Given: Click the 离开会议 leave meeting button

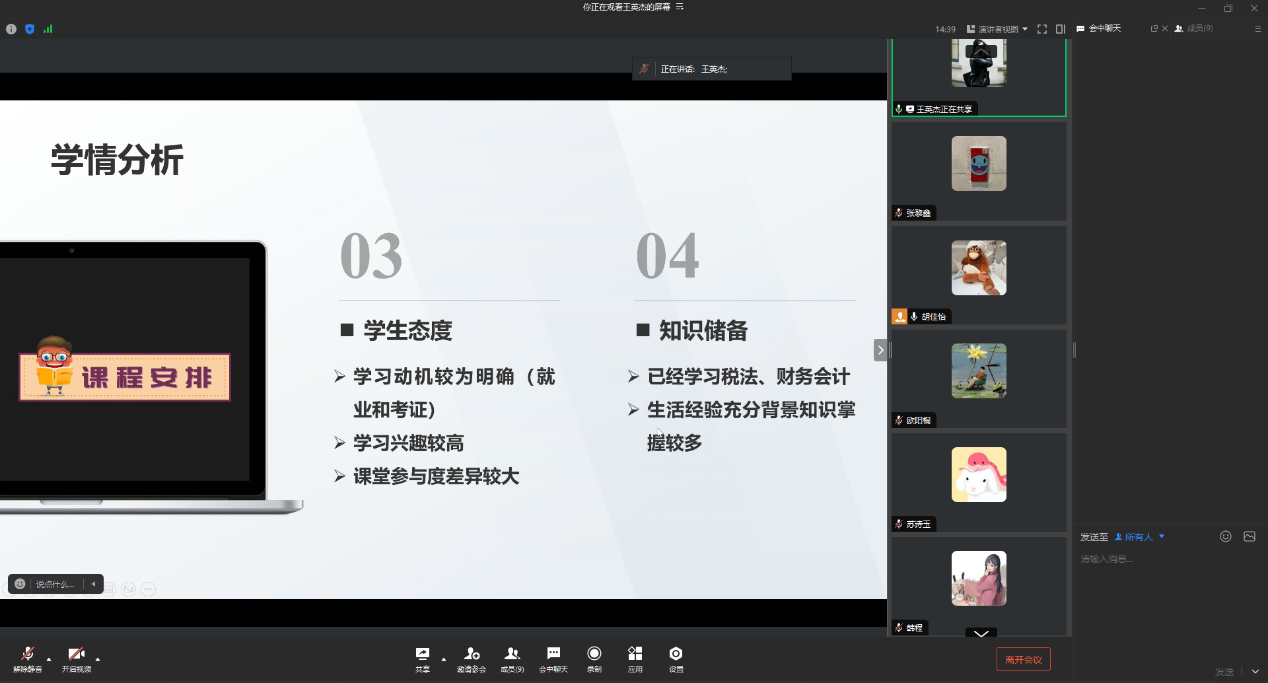Looking at the screenshot, I should click(1023, 659).
